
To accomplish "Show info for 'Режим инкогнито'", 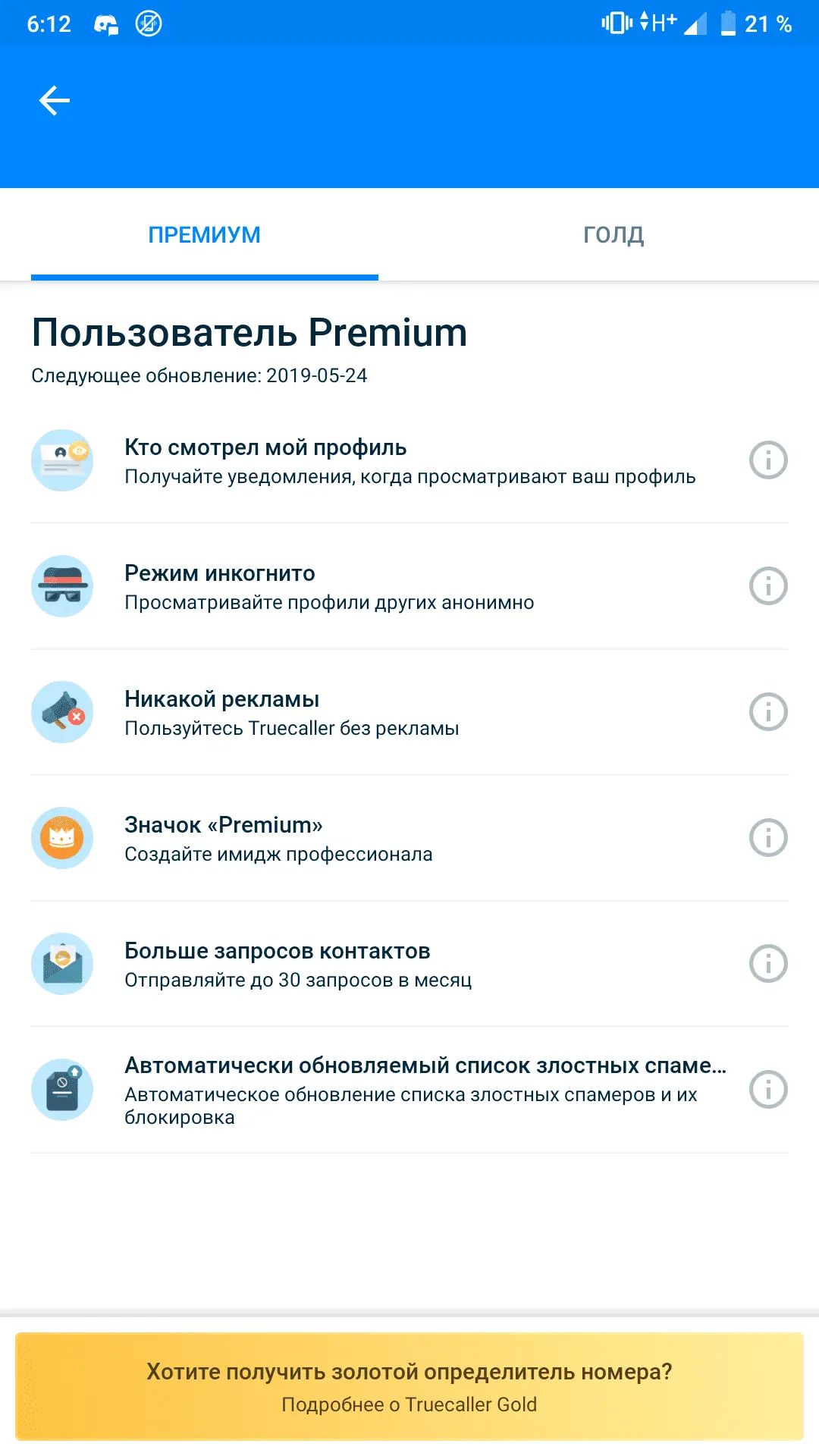I will tap(768, 586).
